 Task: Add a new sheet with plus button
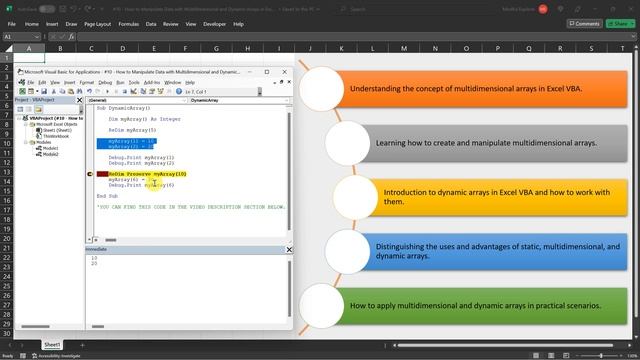tap(82, 345)
